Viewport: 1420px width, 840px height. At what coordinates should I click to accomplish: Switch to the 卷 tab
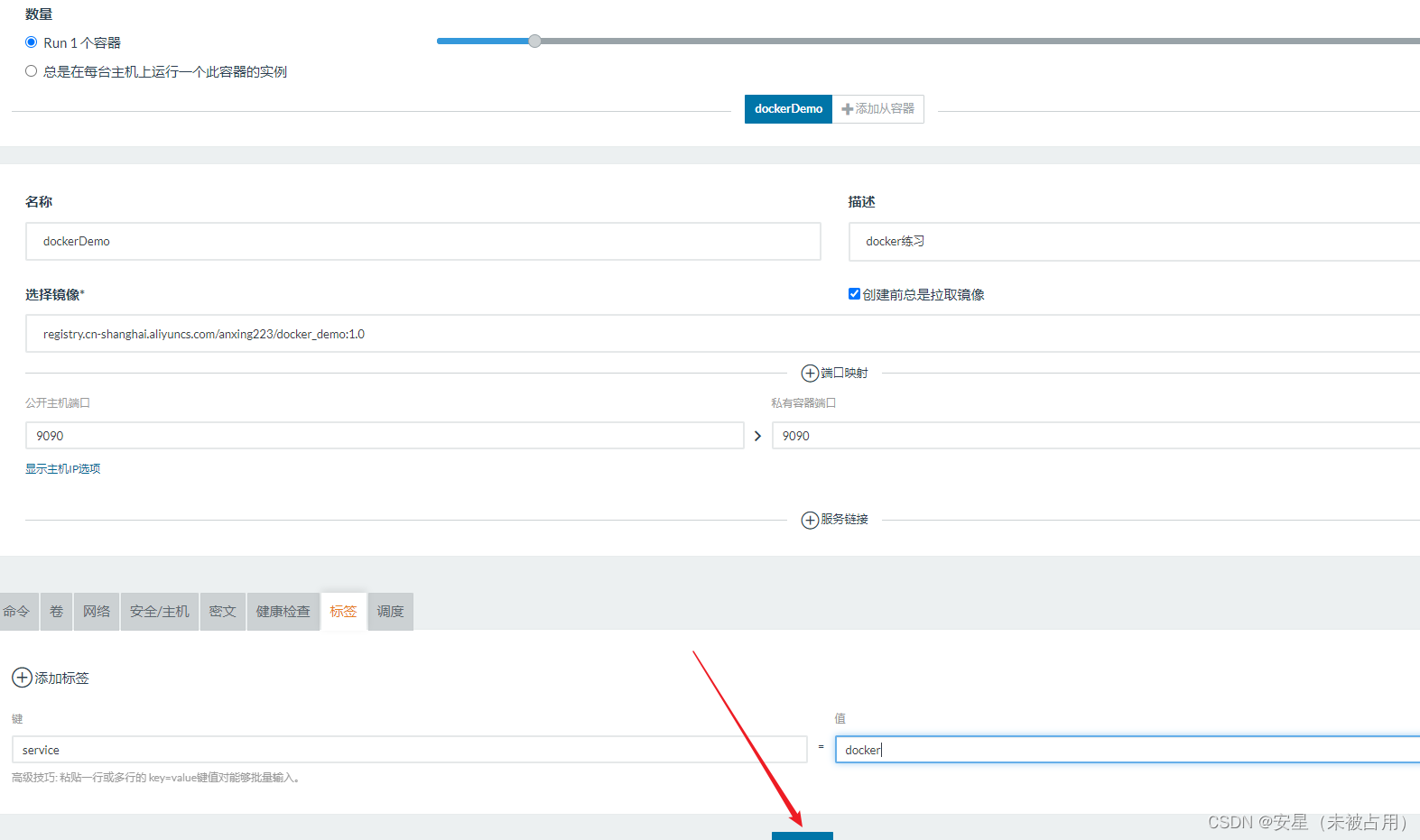point(57,612)
